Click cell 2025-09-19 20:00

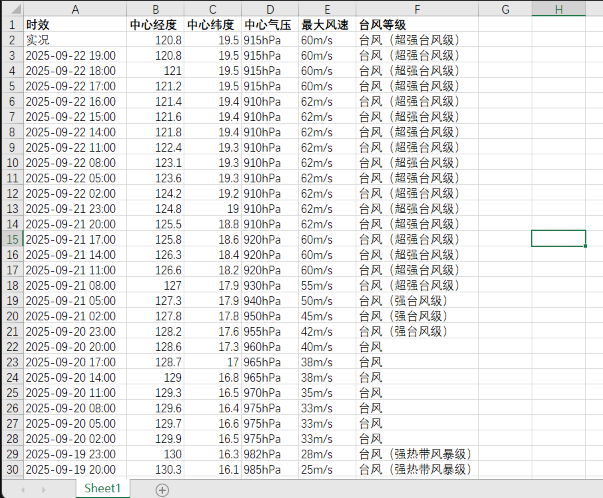[75, 470]
